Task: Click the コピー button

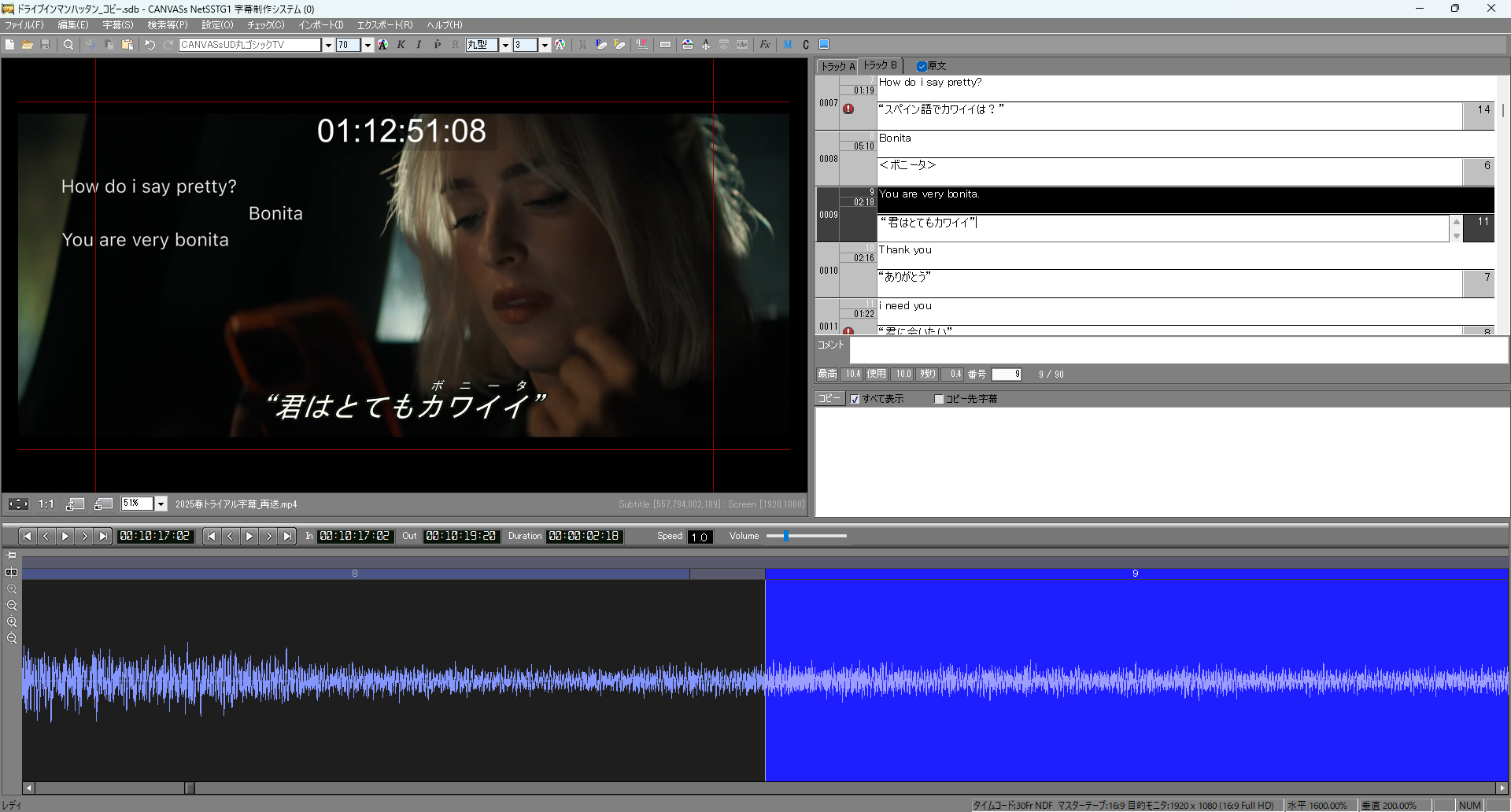Action: [x=829, y=399]
